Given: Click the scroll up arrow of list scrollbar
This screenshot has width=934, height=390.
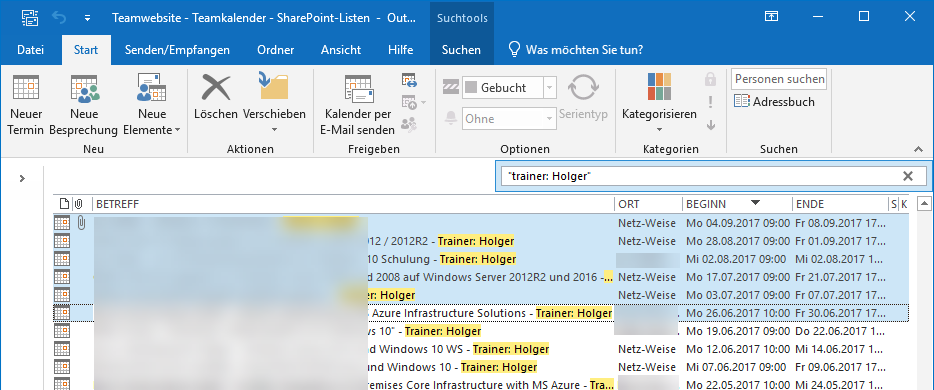Looking at the screenshot, I should 924,204.
